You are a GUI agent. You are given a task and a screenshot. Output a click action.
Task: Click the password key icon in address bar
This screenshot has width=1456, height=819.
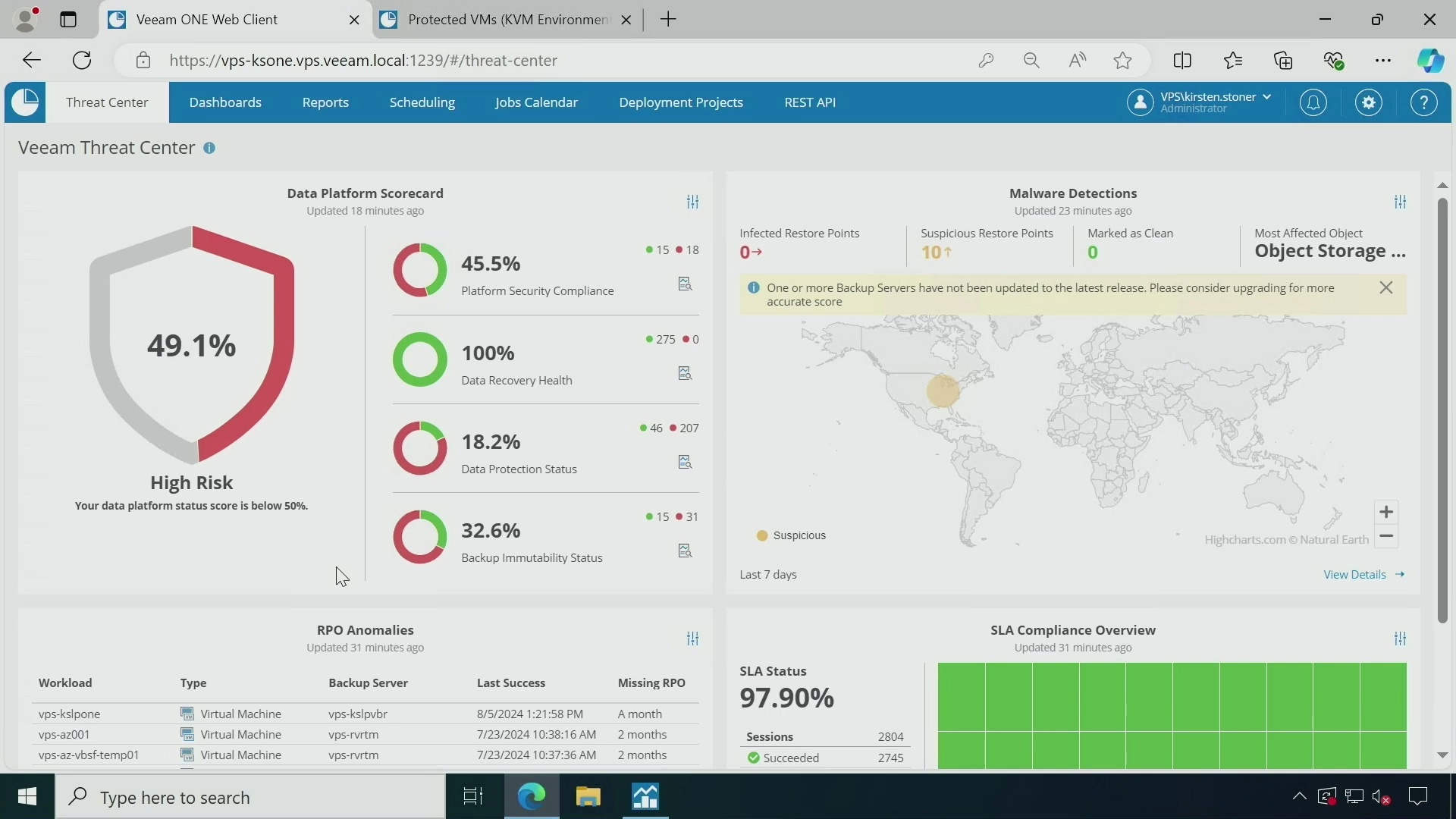(x=986, y=61)
